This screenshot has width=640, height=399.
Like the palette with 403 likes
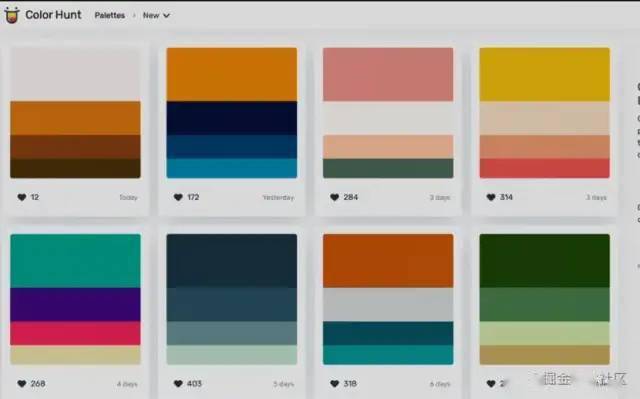[x=178, y=383]
